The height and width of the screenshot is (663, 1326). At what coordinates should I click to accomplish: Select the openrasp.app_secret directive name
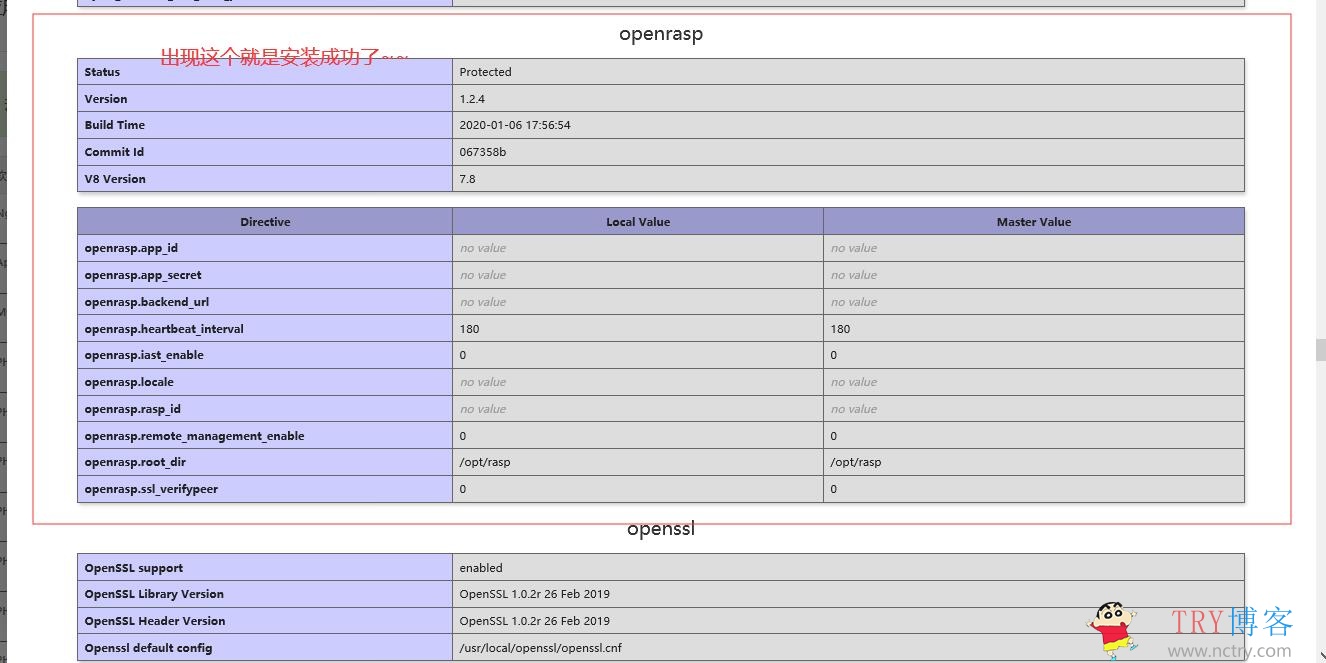pyautogui.click(x=143, y=275)
